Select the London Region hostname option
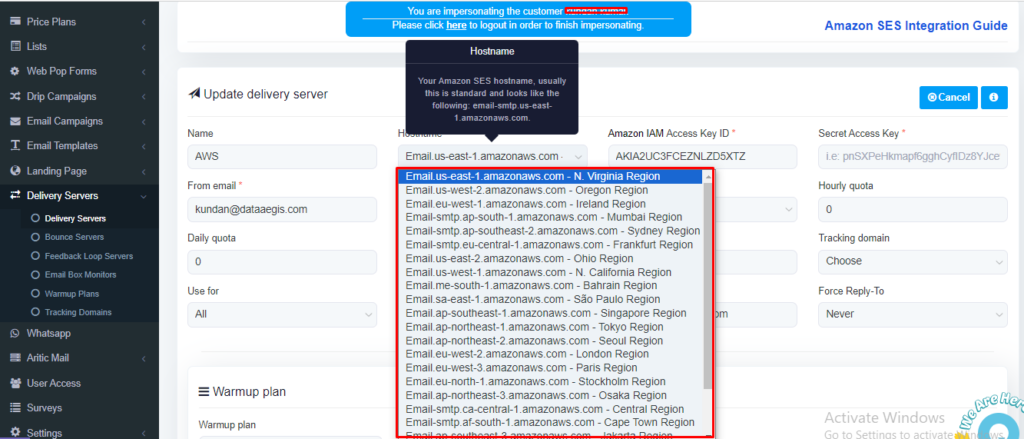Image resolution: width=1024 pixels, height=439 pixels. click(551, 354)
